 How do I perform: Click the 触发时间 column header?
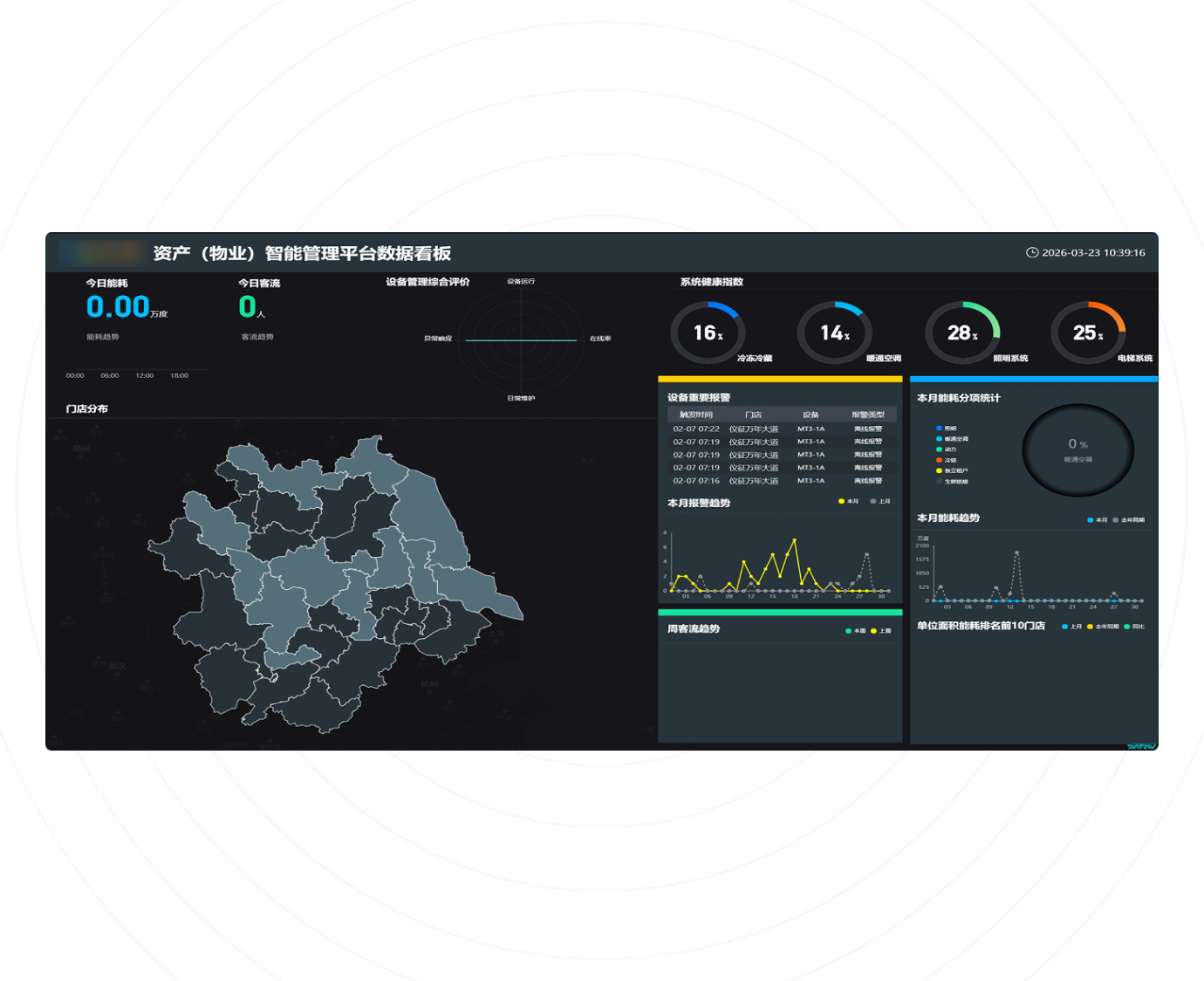696,415
